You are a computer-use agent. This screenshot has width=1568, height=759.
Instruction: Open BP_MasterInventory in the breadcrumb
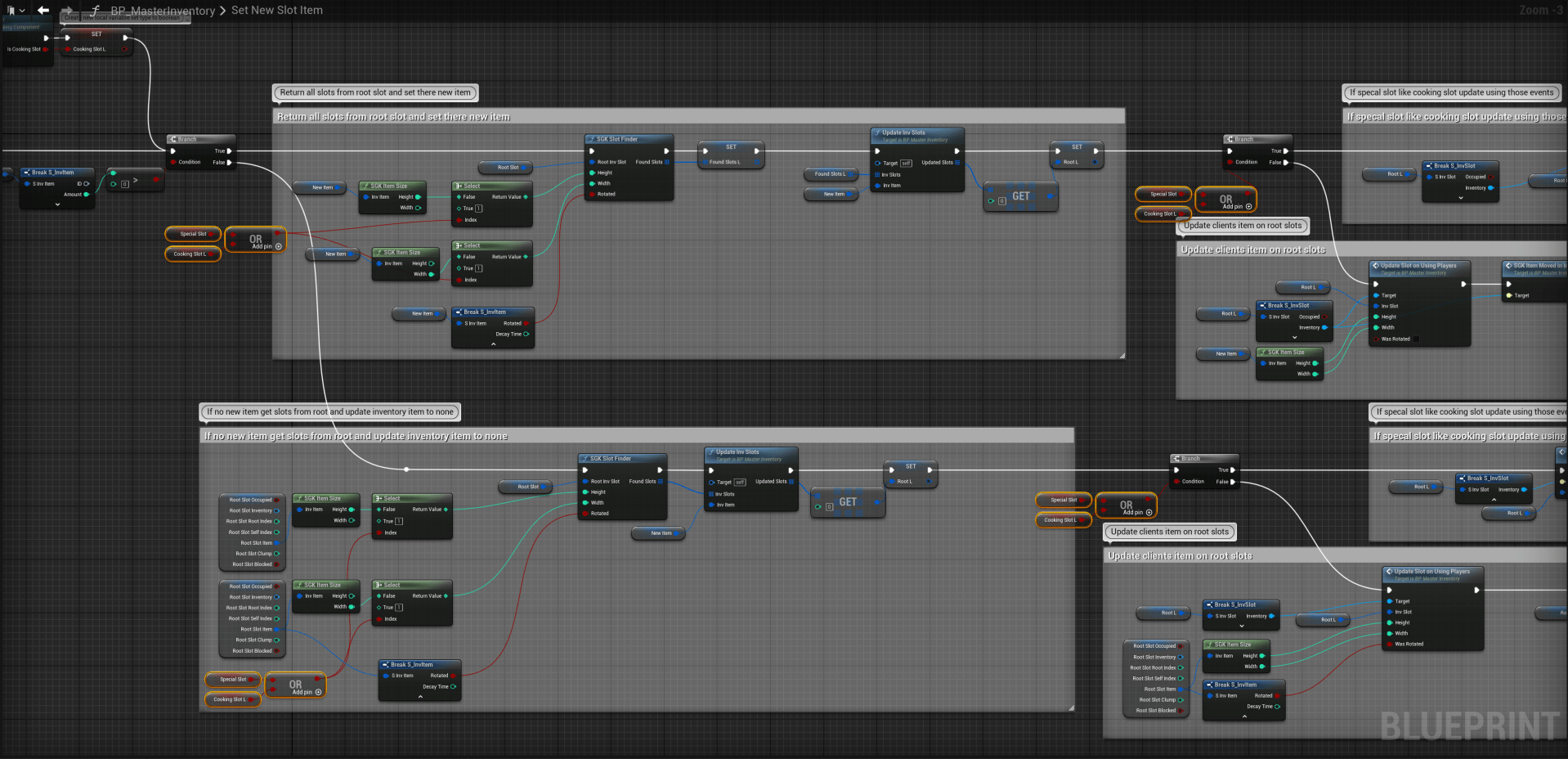pyautogui.click(x=162, y=11)
